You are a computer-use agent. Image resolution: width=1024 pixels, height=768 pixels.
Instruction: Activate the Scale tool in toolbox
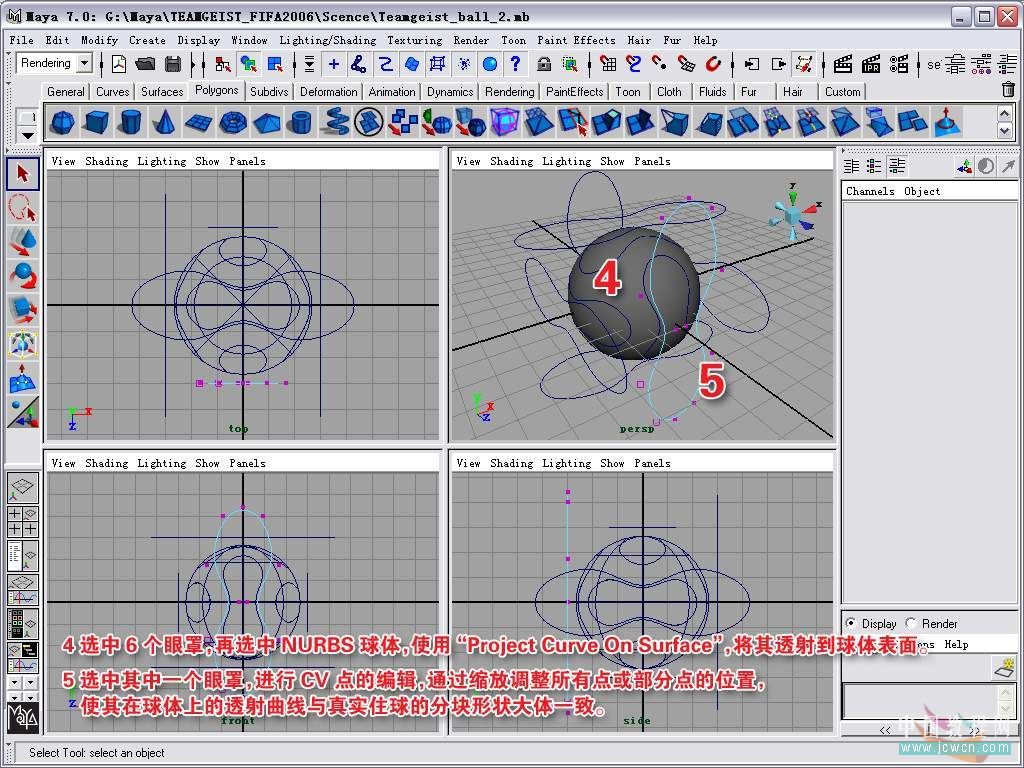click(x=23, y=310)
